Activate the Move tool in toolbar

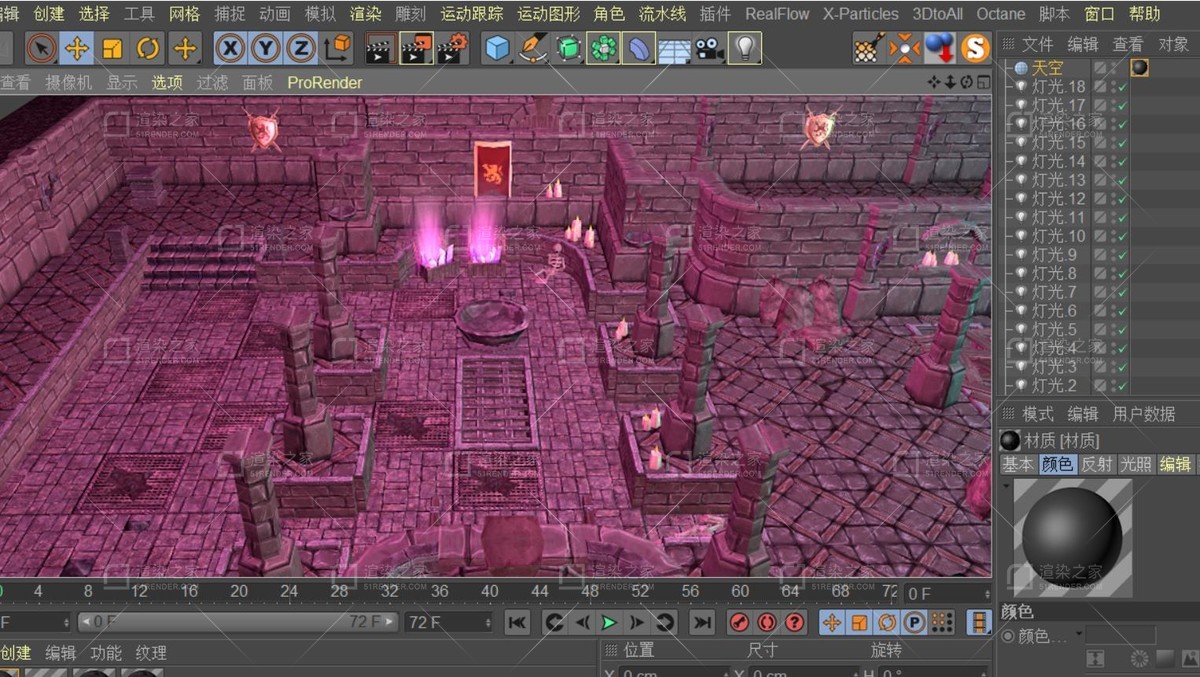tap(77, 48)
